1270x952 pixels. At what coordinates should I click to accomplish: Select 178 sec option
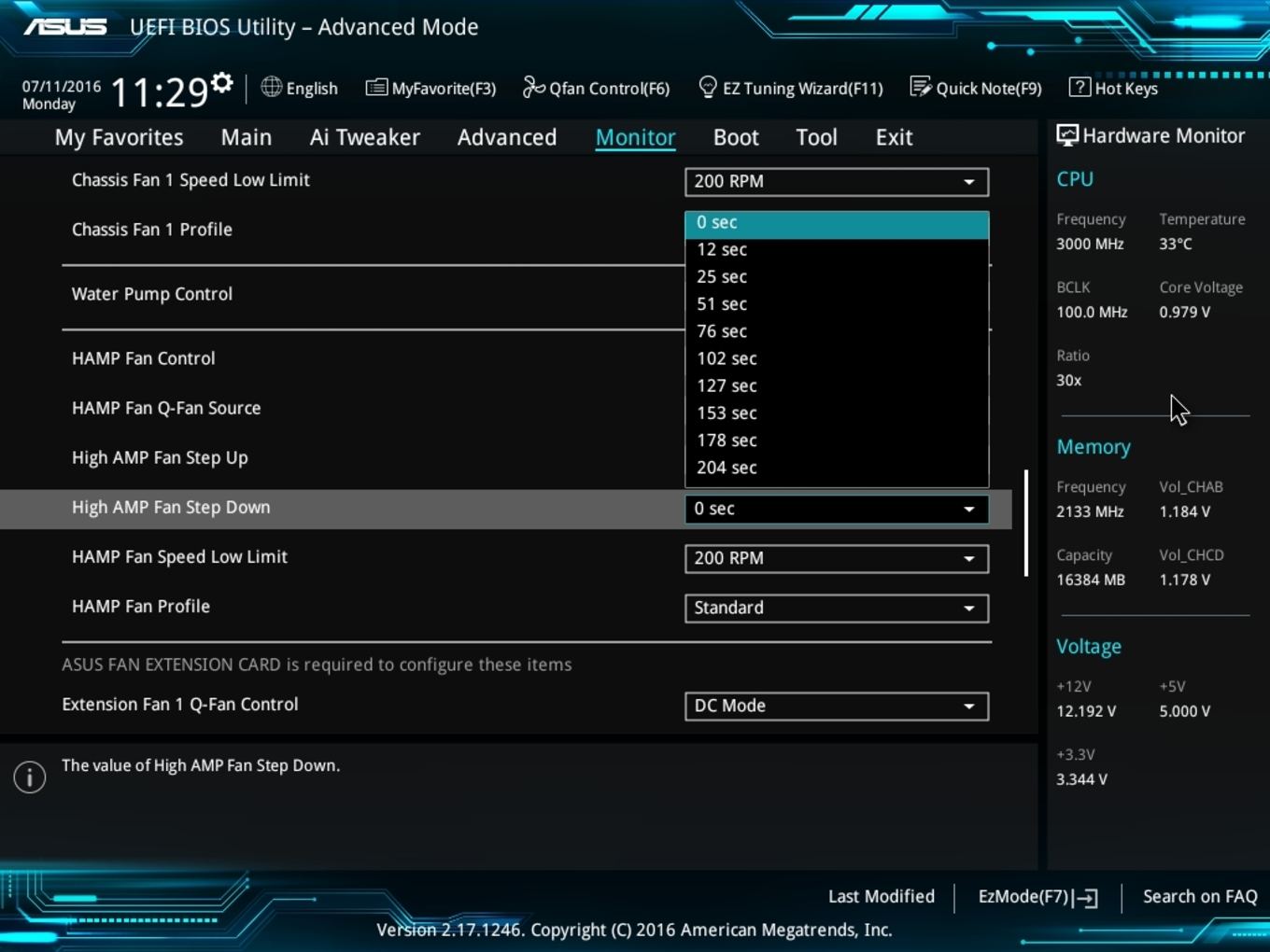[x=837, y=440]
